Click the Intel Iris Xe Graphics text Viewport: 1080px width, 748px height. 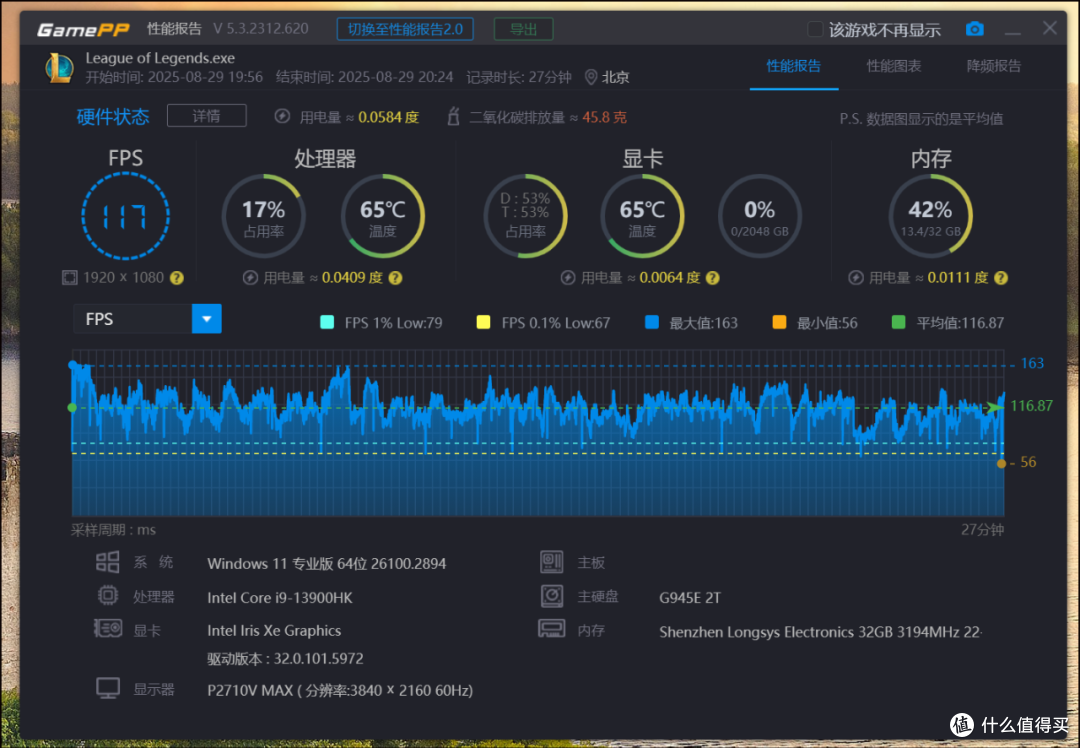coord(274,630)
